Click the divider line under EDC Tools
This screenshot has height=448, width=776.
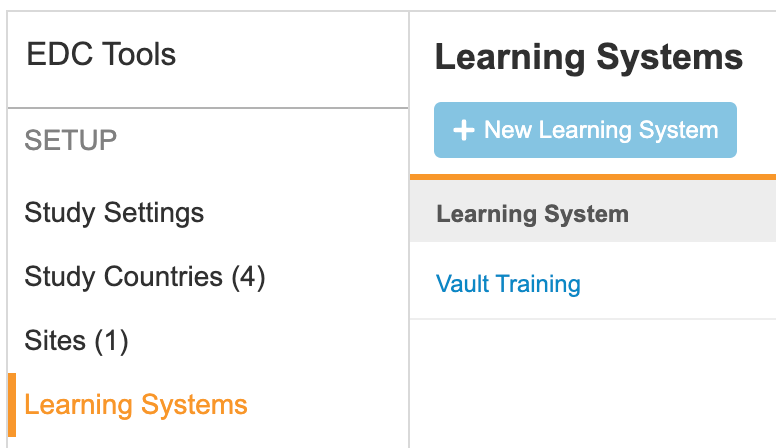tap(208, 107)
